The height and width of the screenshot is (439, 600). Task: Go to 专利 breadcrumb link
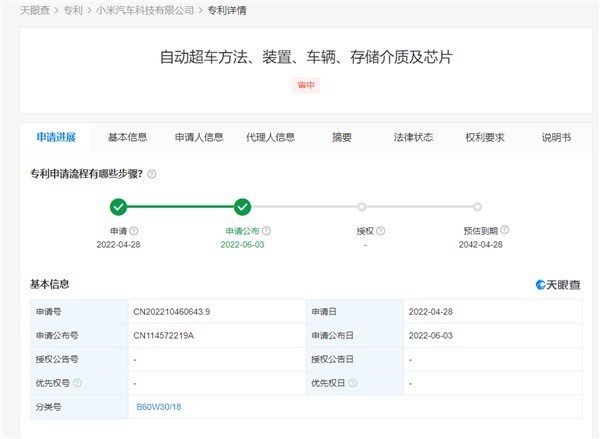73,10
